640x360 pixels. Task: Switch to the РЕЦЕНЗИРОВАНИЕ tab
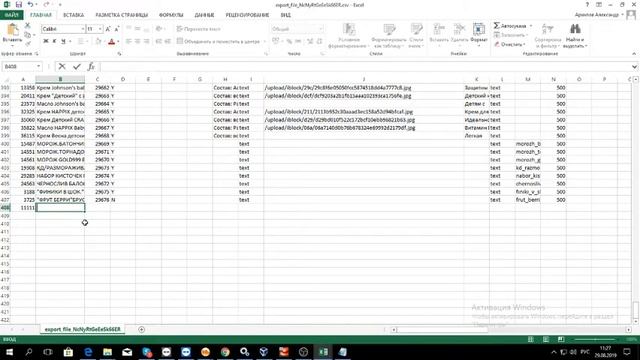click(x=247, y=15)
